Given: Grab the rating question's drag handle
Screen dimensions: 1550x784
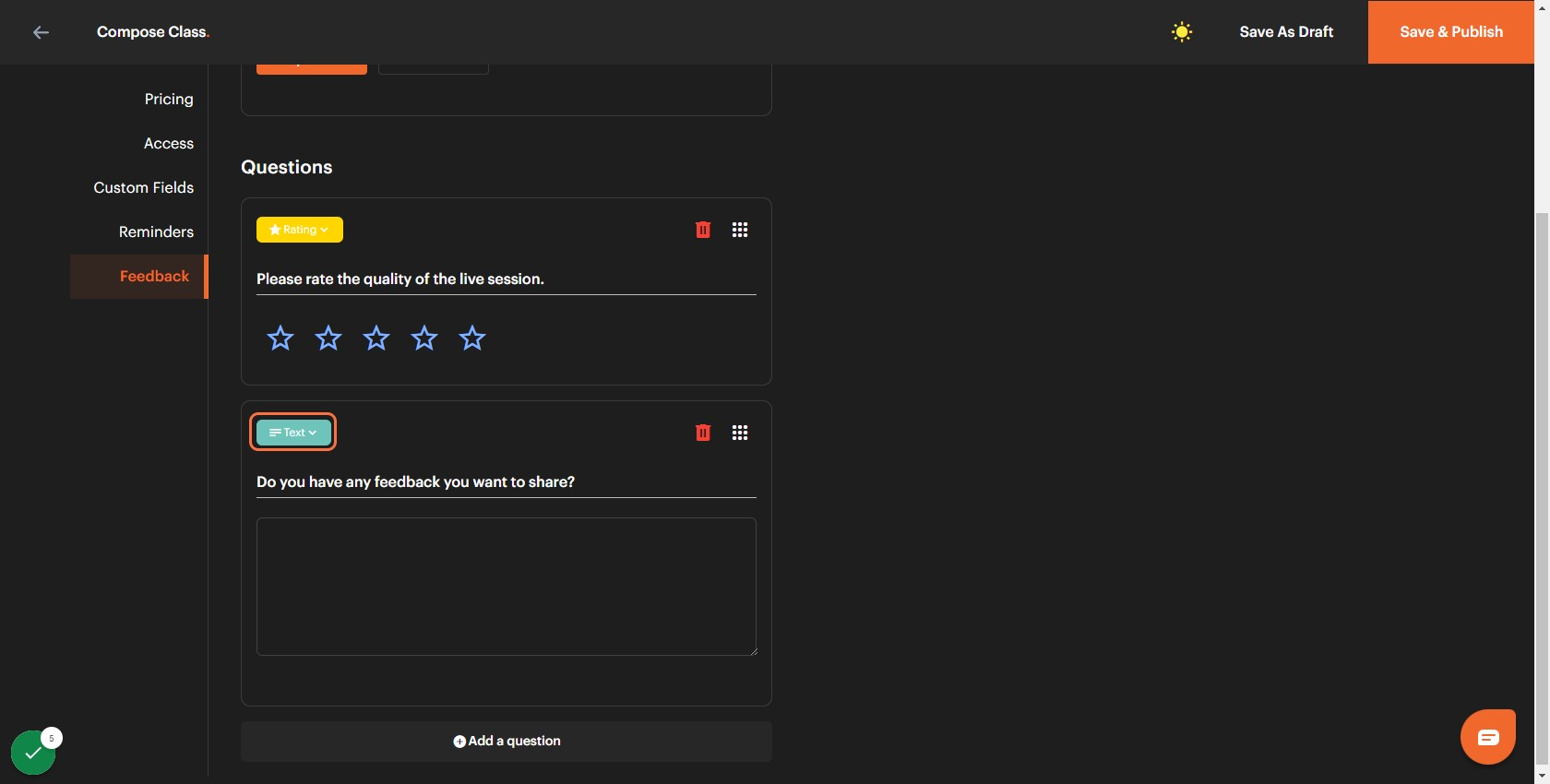Looking at the screenshot, I should (x=740, y=230).
